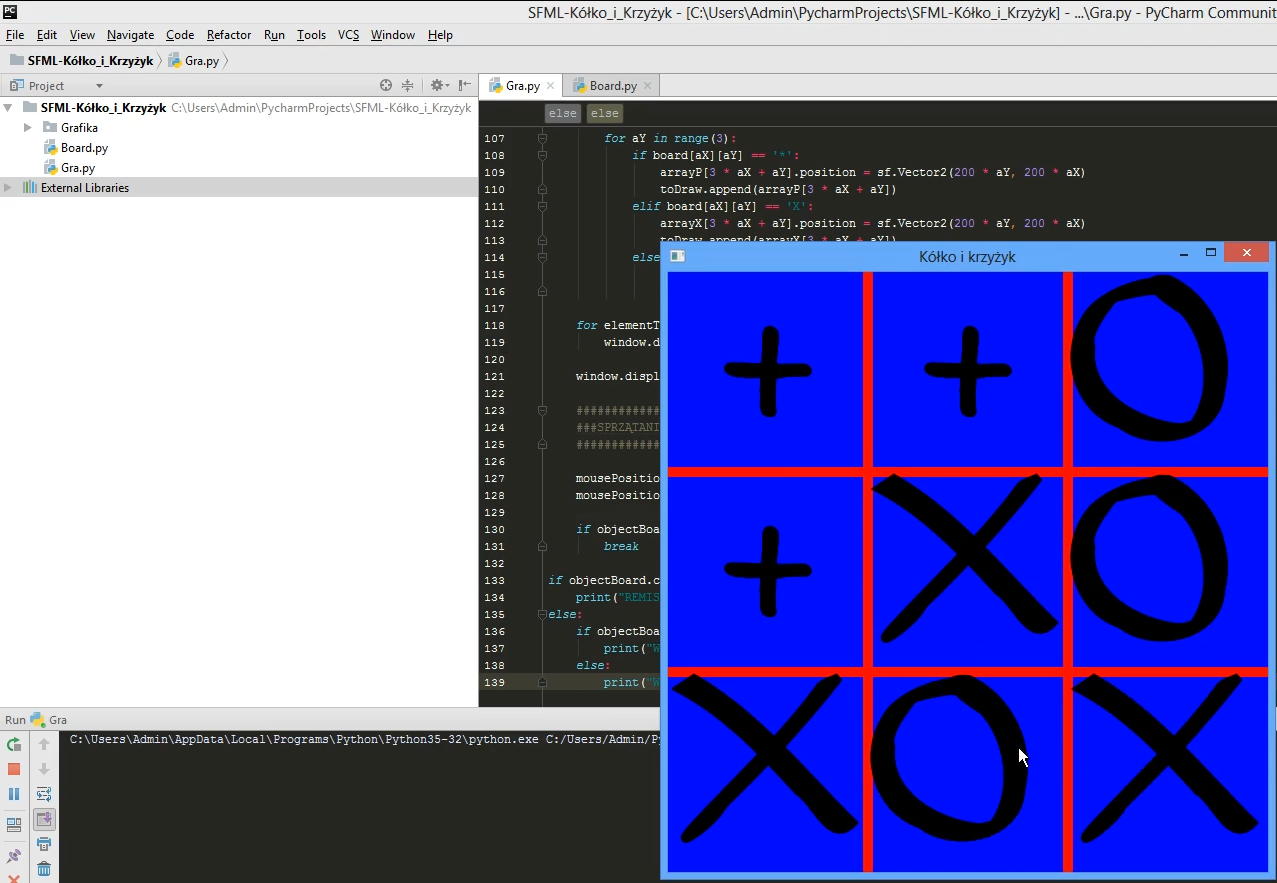Click the first 'else' breadcrumb
Image resolution: width=1277 pixels, height=883 pixels.
point(563,114)
